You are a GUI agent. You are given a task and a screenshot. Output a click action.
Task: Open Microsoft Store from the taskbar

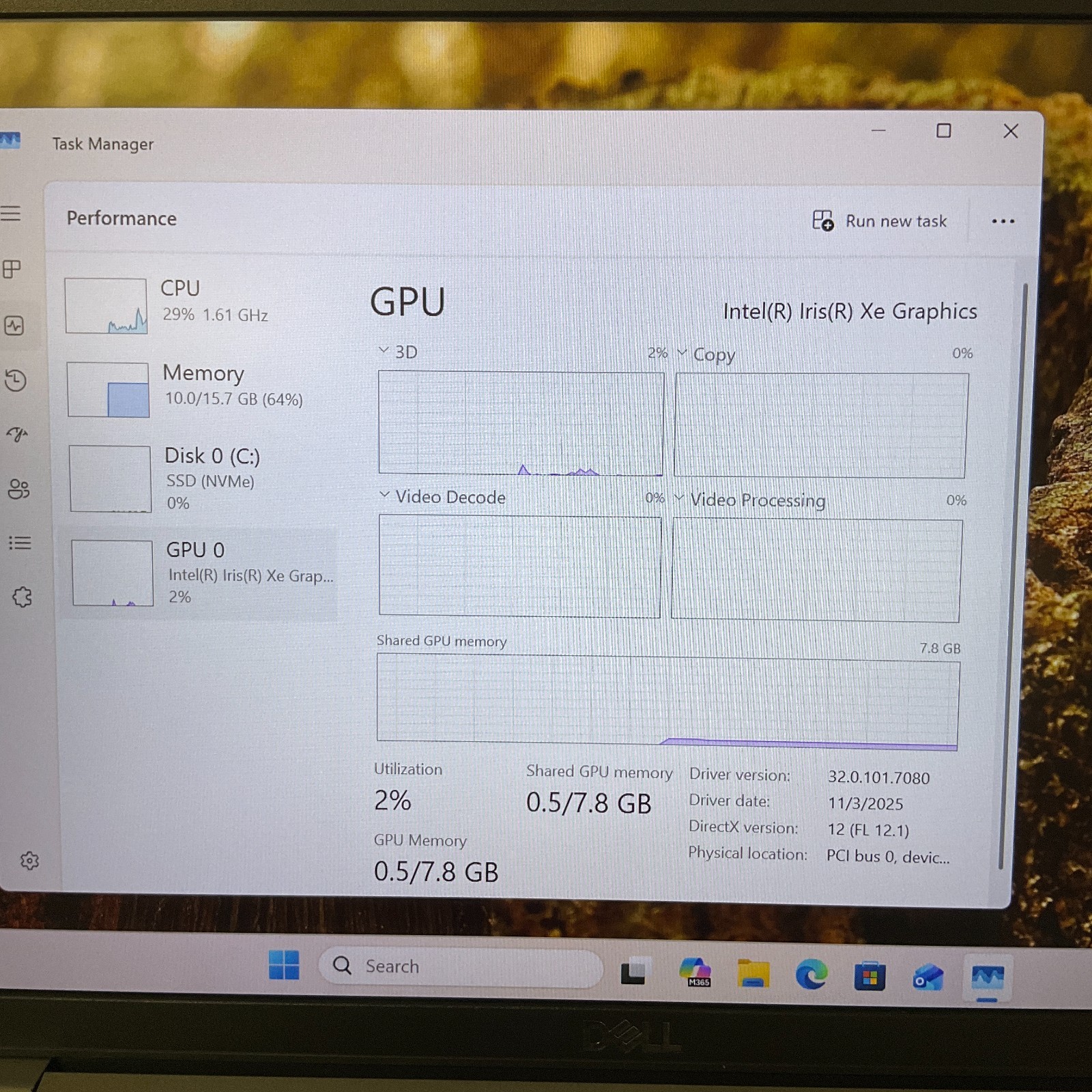(x=870, y=976)
